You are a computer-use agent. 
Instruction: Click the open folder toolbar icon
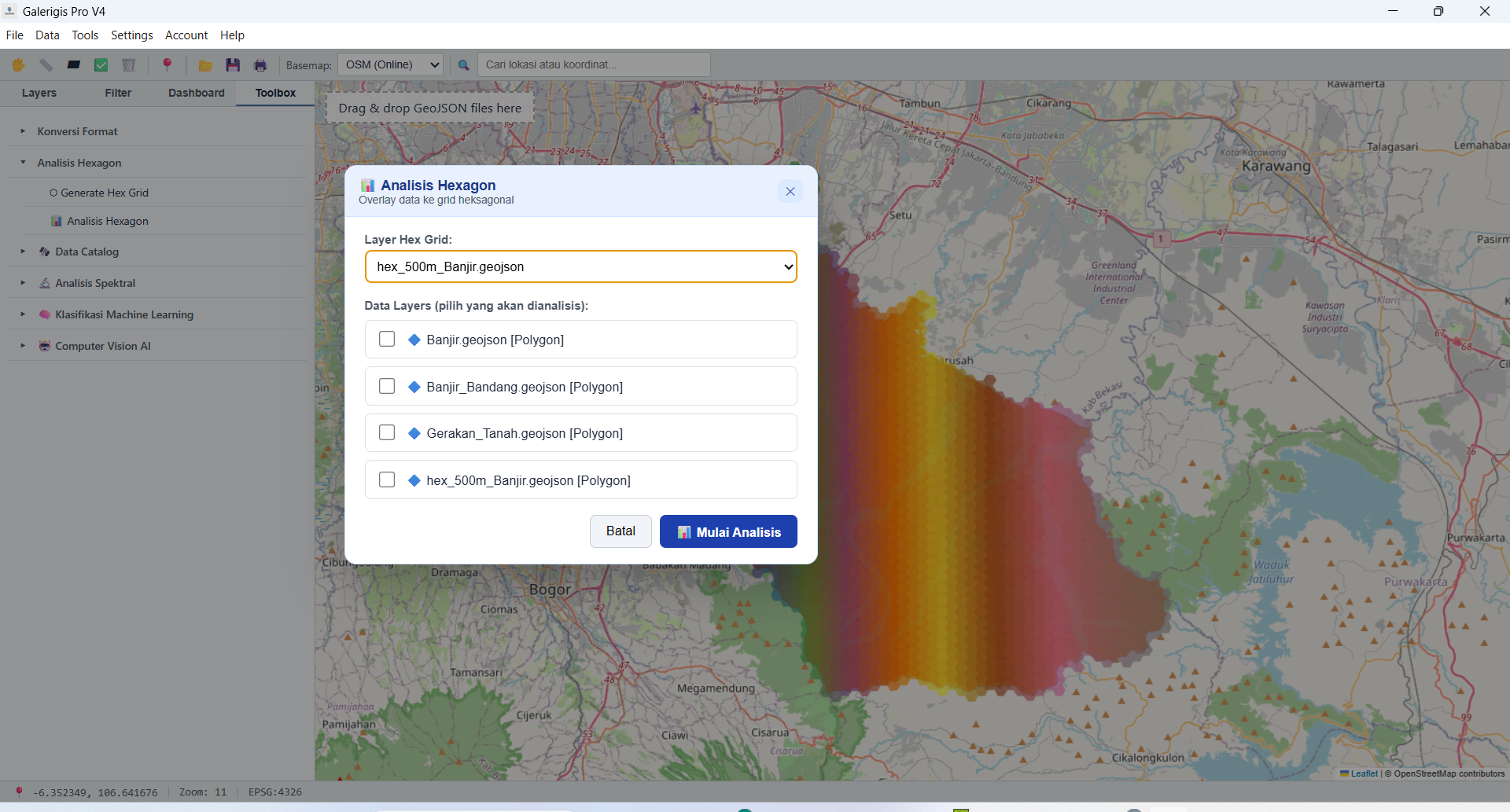(205, 65)
